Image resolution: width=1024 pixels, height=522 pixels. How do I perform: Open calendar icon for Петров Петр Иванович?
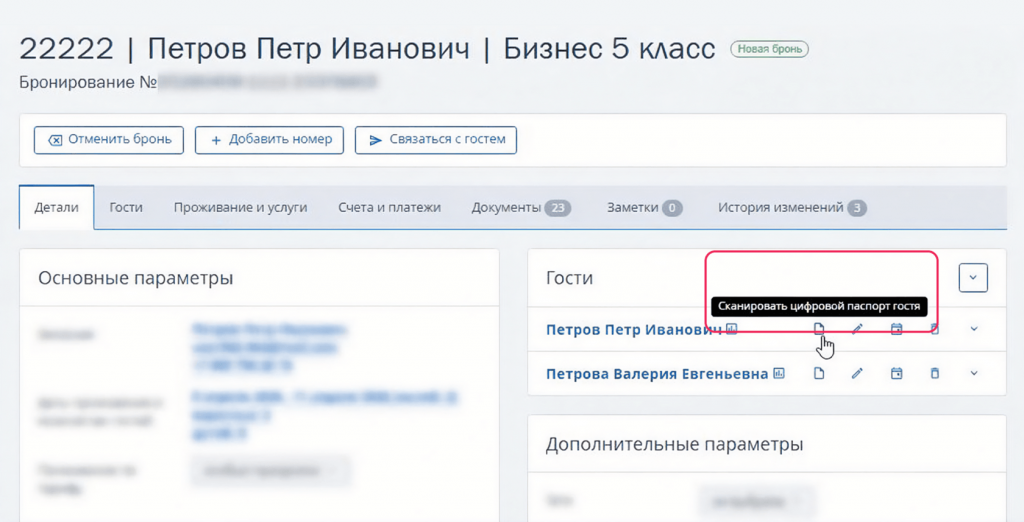pos(897,329)
